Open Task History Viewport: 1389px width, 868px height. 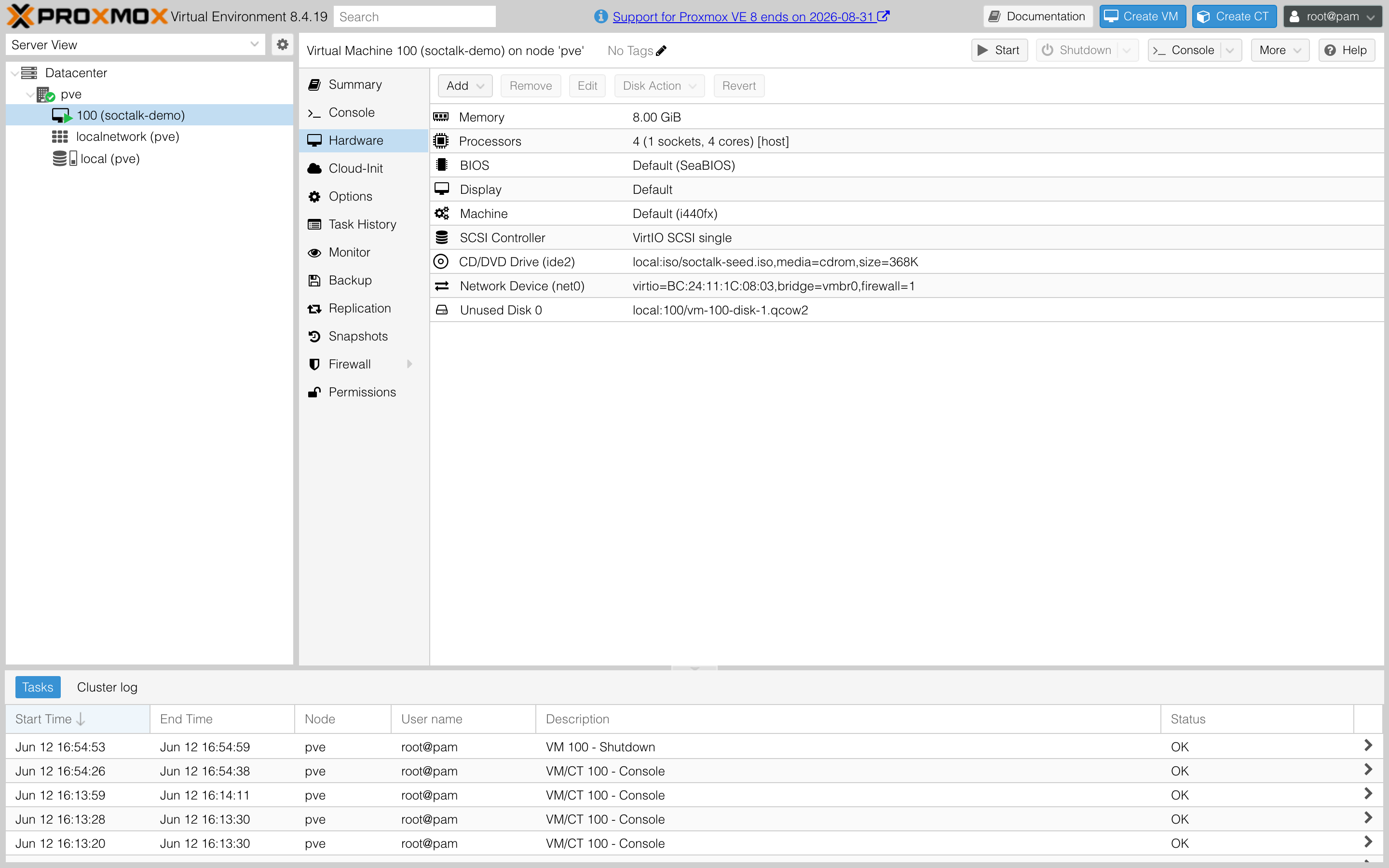tap(364, 224)
